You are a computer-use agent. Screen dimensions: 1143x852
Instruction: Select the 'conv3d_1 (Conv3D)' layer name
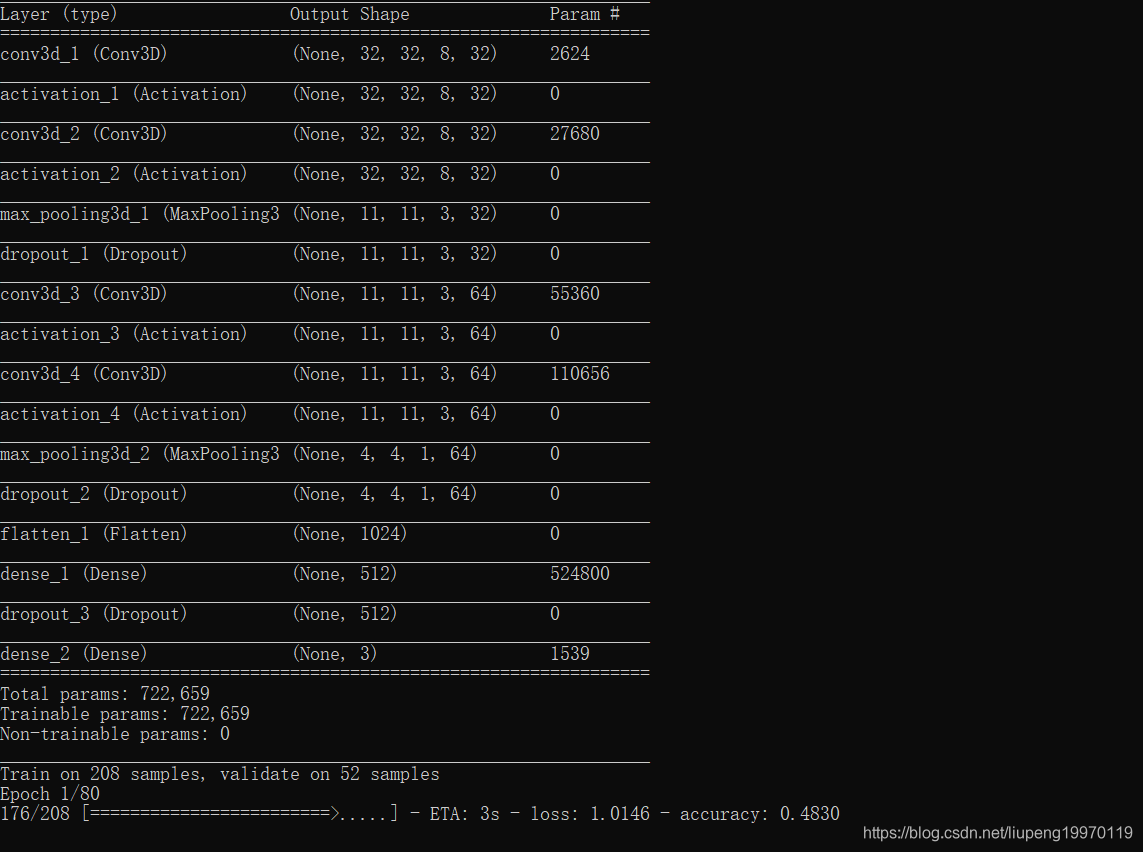(84, 54)
